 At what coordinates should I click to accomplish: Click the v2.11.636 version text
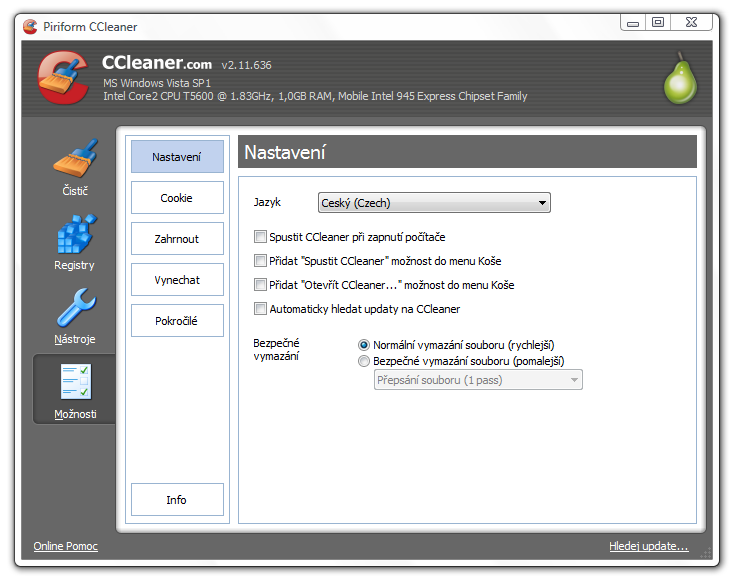(x=246, y=65)
